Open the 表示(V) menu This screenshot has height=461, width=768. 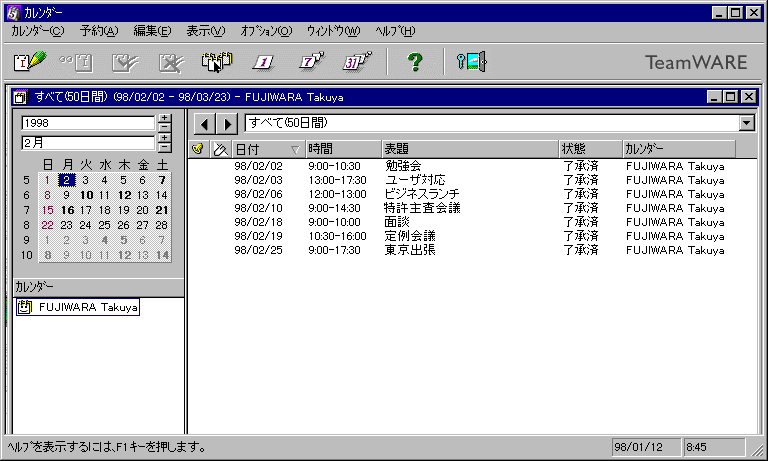point(205,31)
